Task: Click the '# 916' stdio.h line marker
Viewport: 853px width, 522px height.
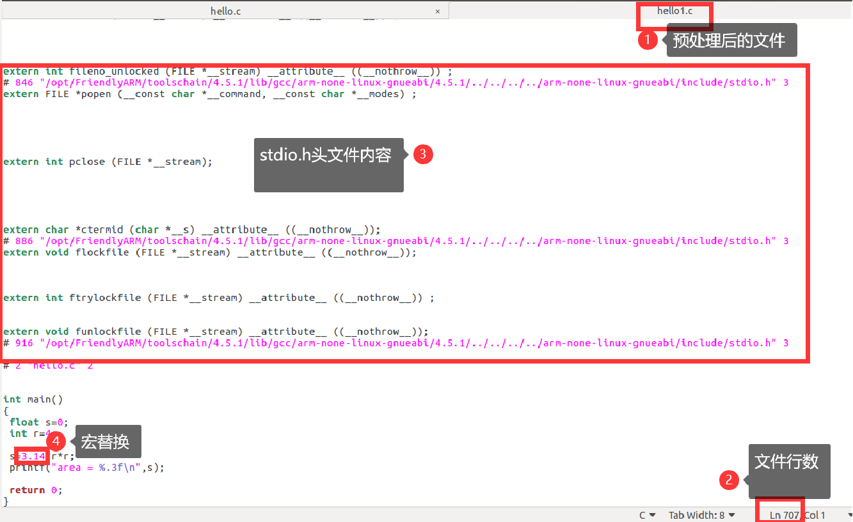Action: (x=396, y=343)
